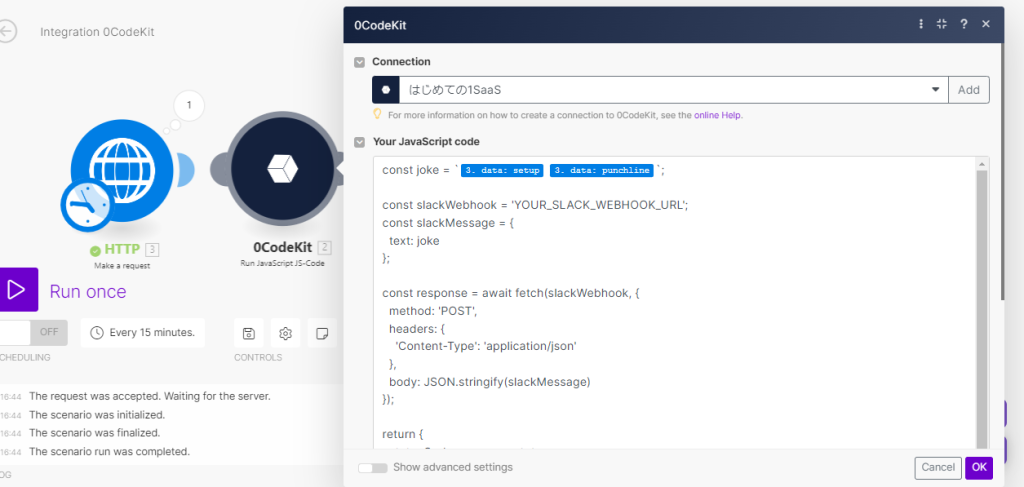Screen dimensions: 1024x487
Task: Click the log line "The scenario was initialized."
Action: [x=97, y=415]
